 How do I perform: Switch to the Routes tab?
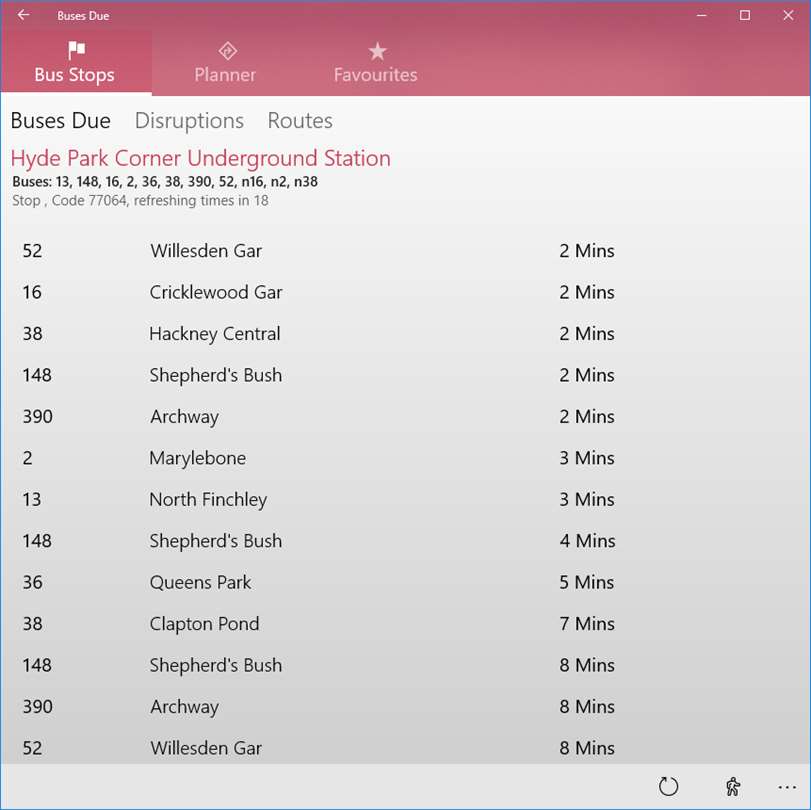(300, 121)
